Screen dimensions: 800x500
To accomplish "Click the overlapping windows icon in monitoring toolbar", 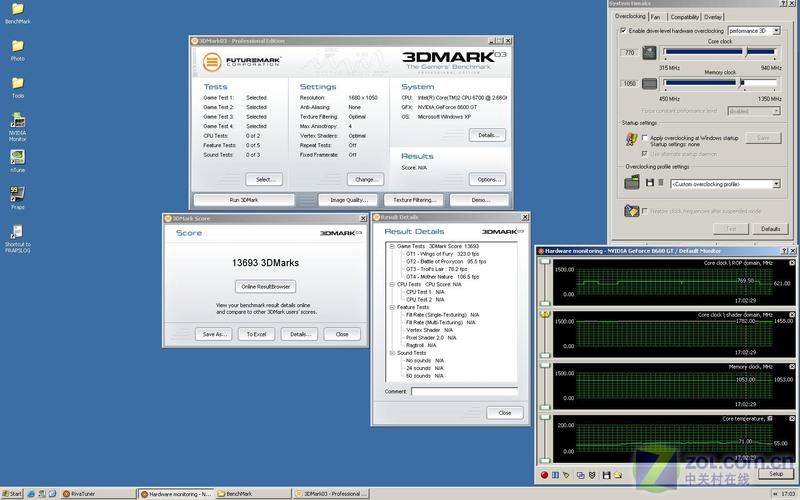I will pos(581,475).
